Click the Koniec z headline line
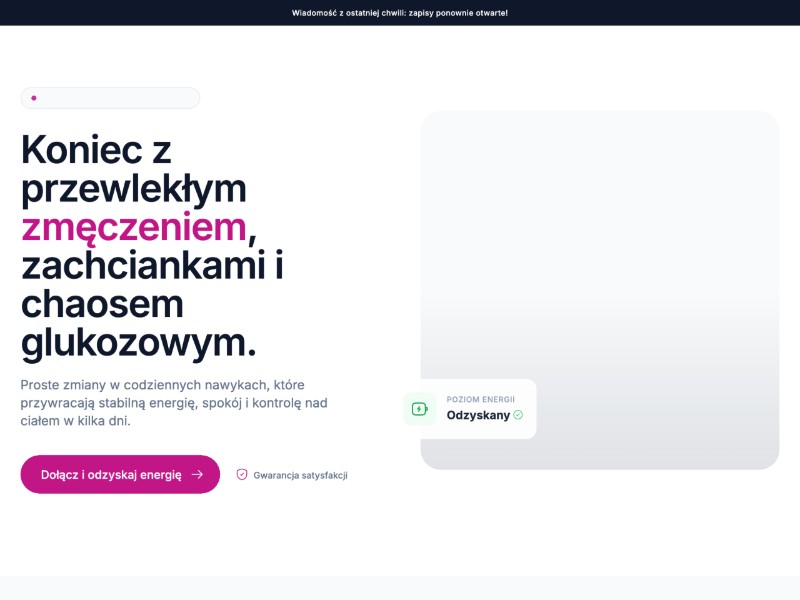Screen dimensions: 800x600 tap(96, 150)
